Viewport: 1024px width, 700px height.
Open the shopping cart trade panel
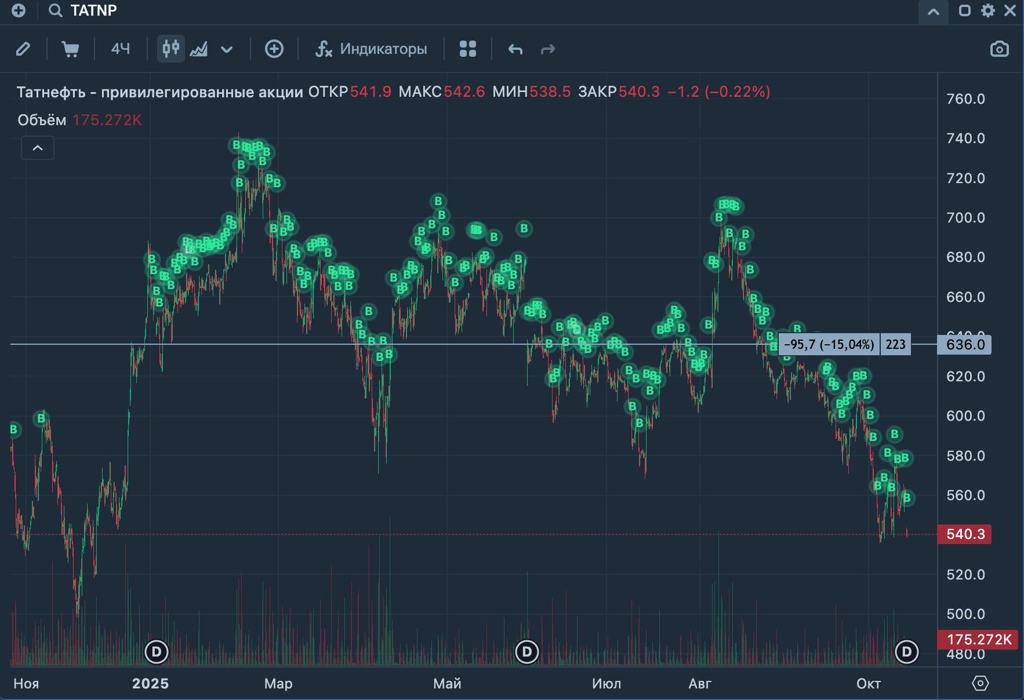70,49
